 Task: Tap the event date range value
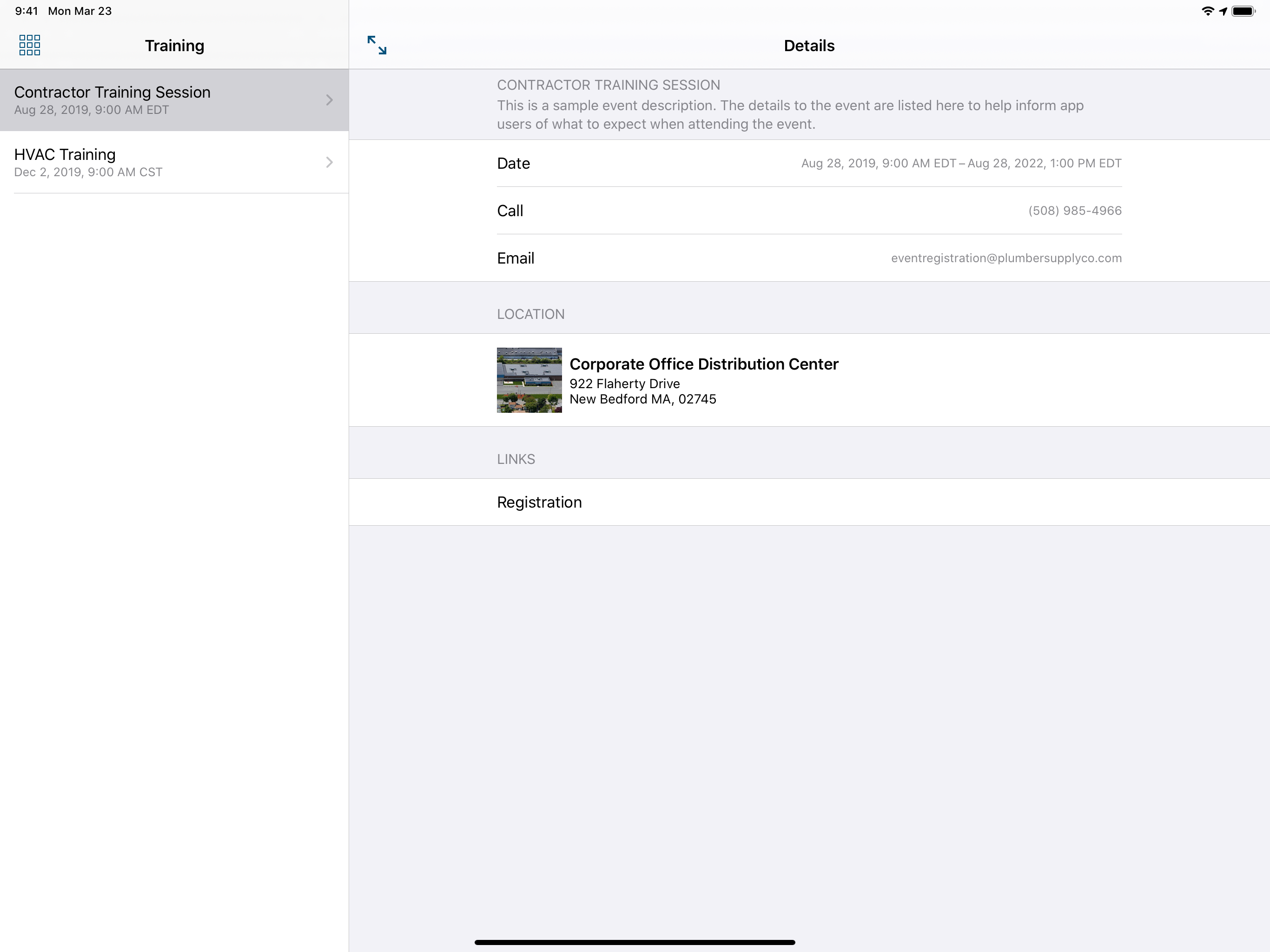point(961,164)
